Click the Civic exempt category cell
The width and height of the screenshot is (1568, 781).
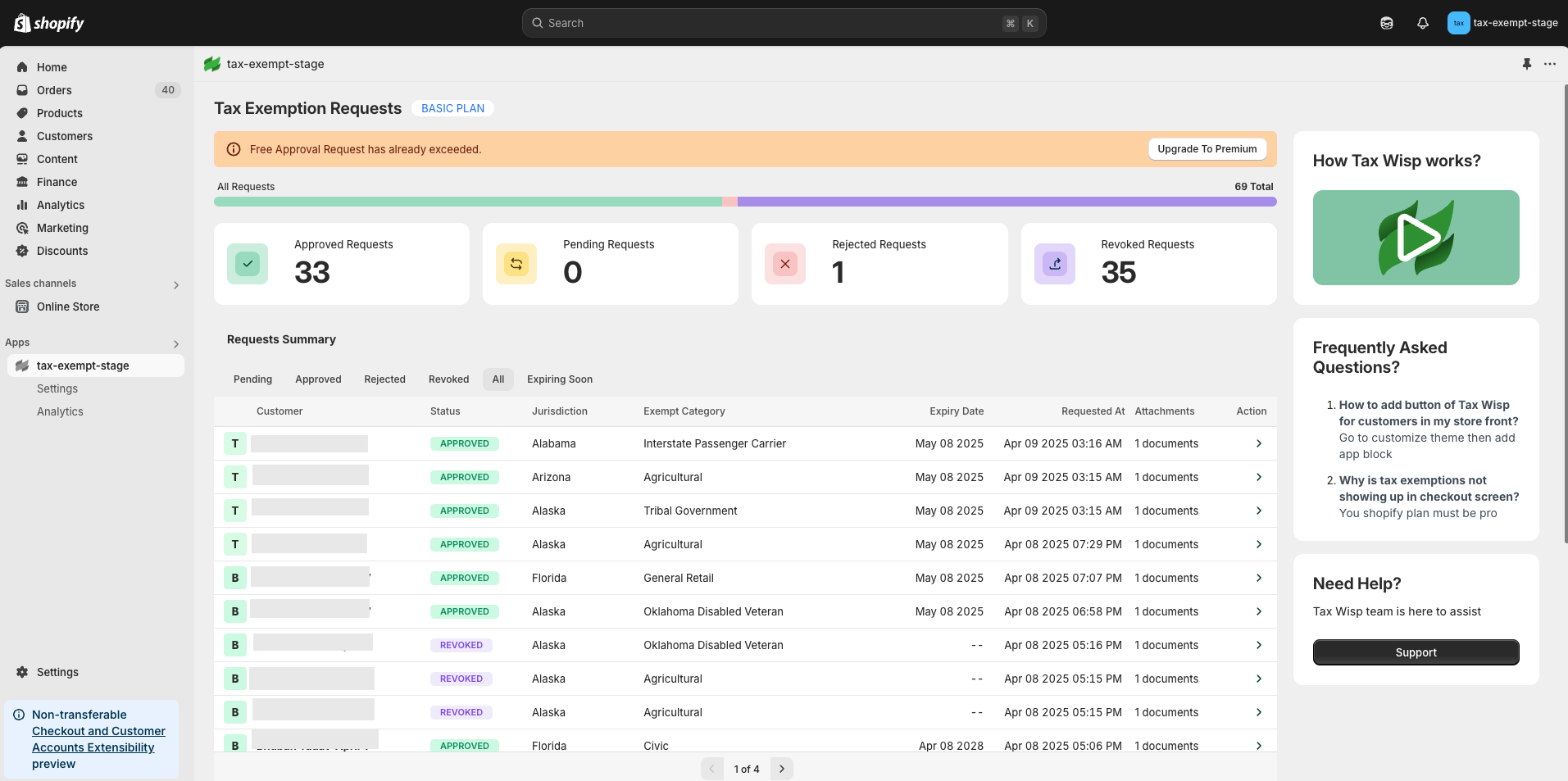point(656,746)
